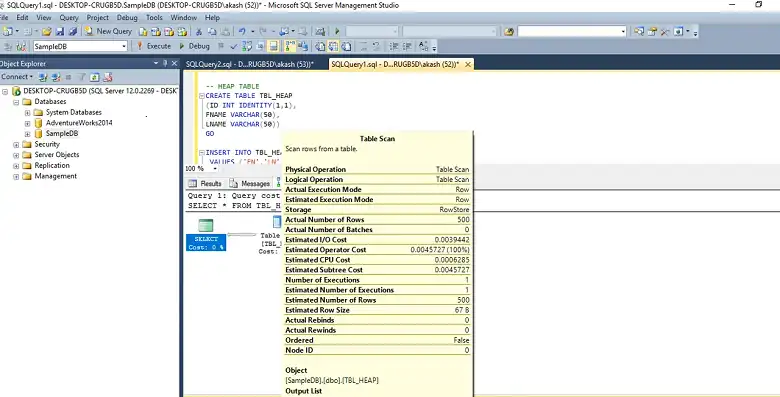Click the empty find combo box field
780x397 pixels.
tap(572, 31)
